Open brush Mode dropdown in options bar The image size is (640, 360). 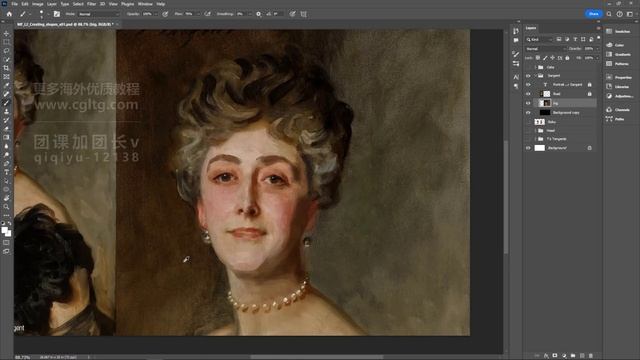(x=99, y=14)
